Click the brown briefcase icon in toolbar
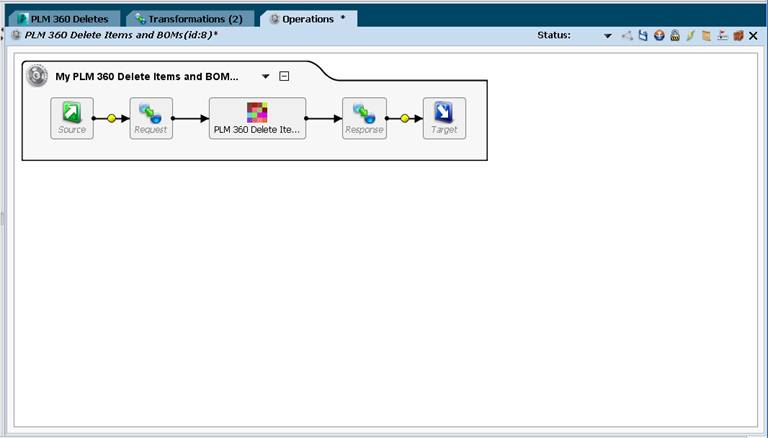The image size is (768, 438). pos(738,35)
